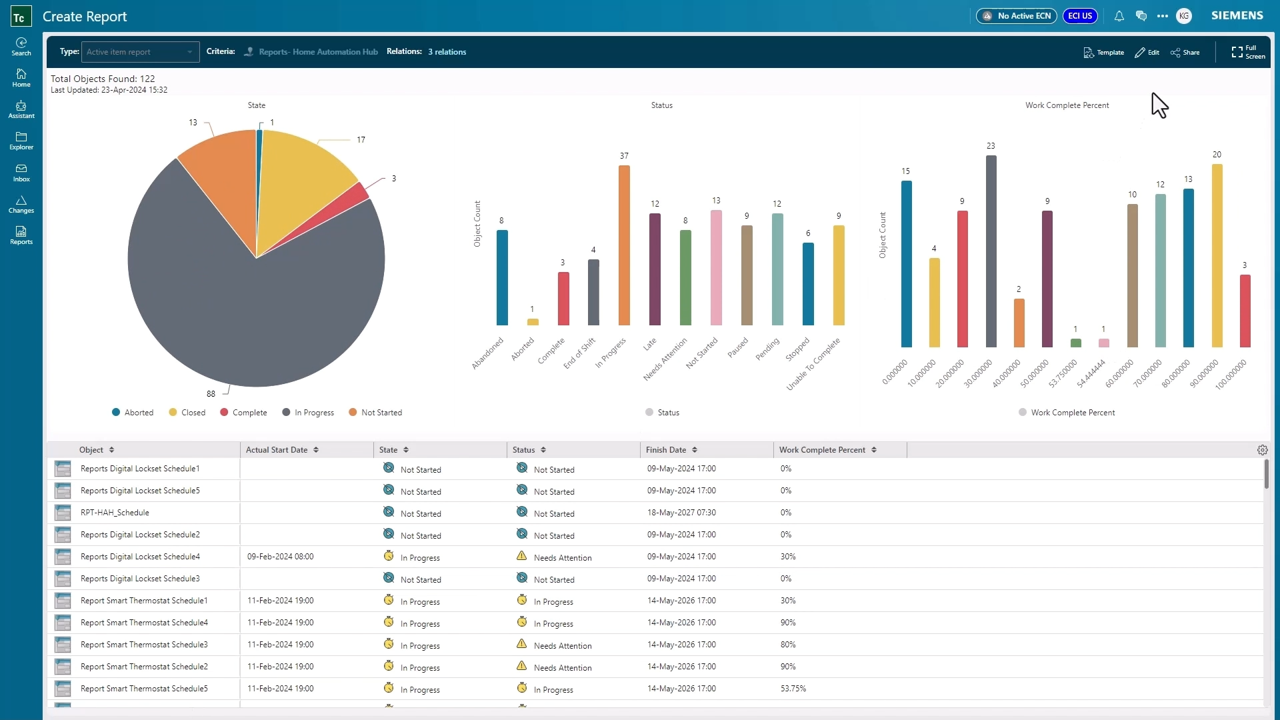The width and height of the screenshot is (1280, 720).
Task: Click the Edit report button
Action: tap(1147, 52)
